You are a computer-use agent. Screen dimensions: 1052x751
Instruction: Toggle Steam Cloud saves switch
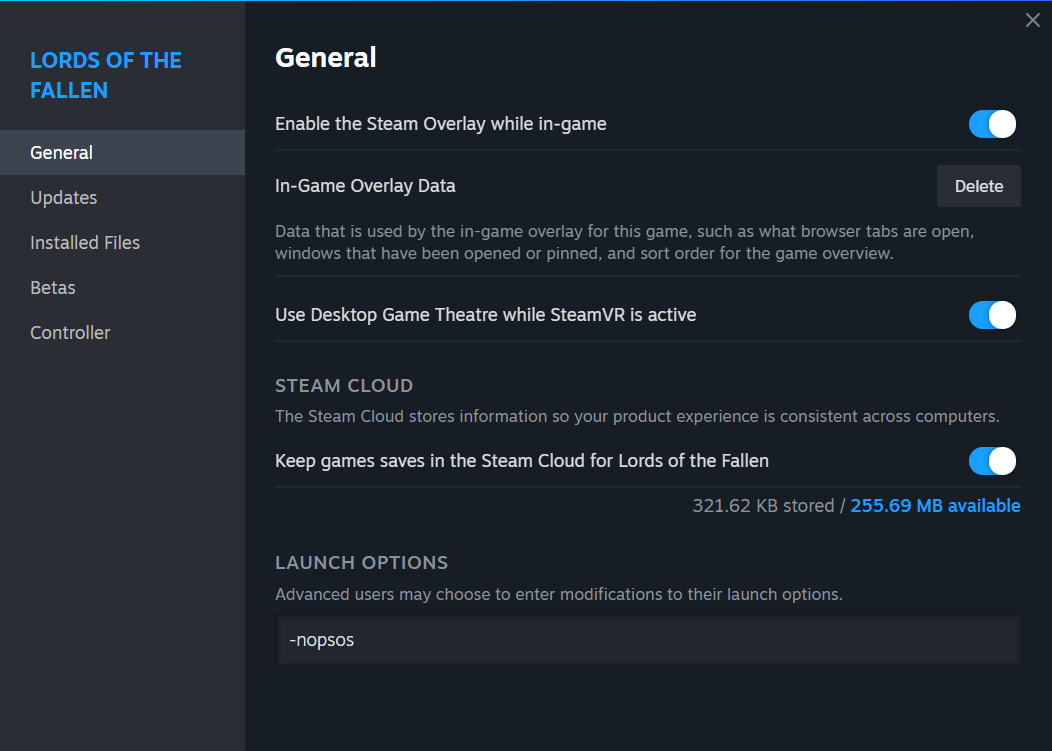coord(992,461)
